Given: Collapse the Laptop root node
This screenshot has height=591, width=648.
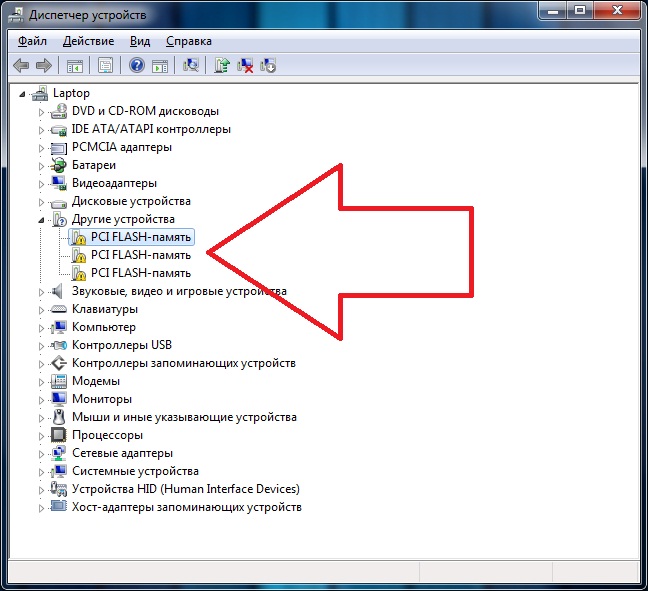Looking at the screenshot, I should click(x=22, y=95).
